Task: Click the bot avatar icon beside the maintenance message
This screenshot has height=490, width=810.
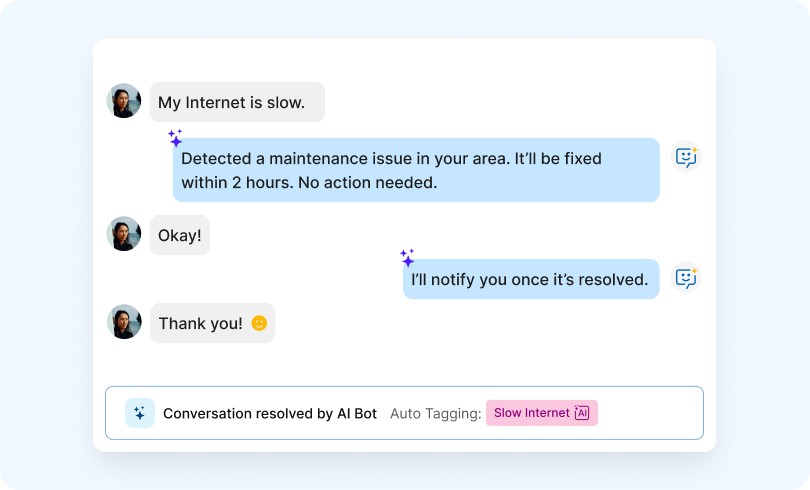Action: tap(686, 157)
